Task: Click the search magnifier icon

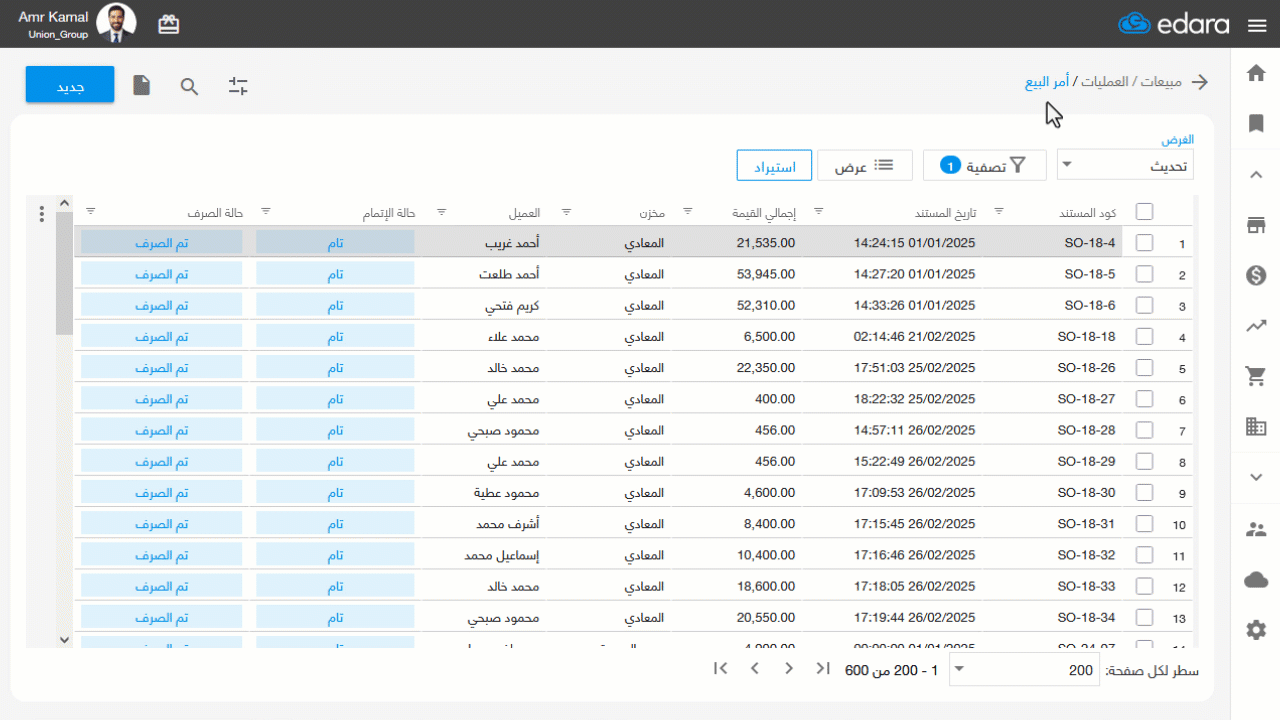Action: 190,86
